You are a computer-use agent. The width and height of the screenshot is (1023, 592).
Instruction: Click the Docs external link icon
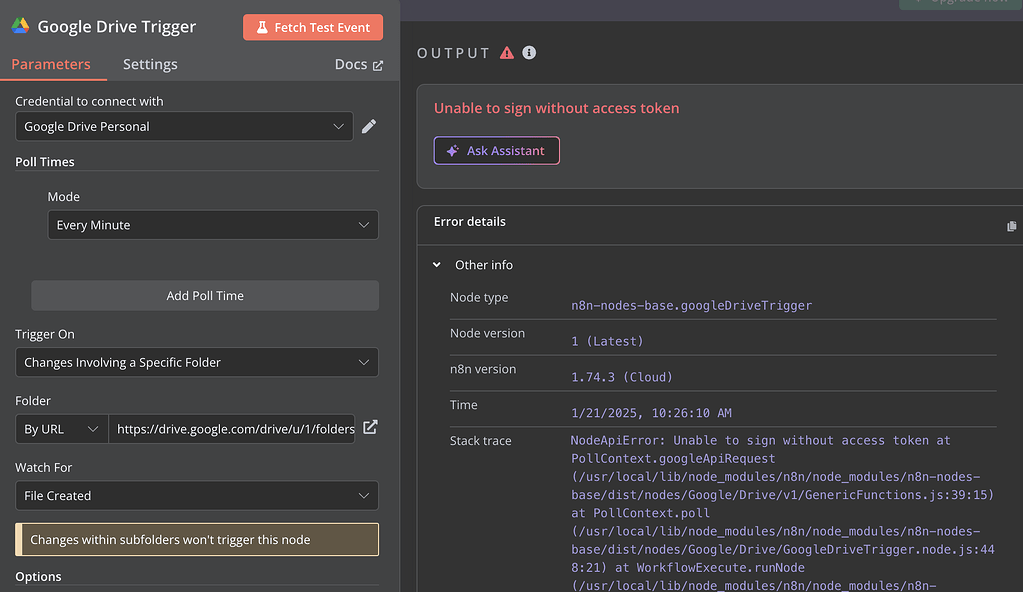tap(378, 65)
